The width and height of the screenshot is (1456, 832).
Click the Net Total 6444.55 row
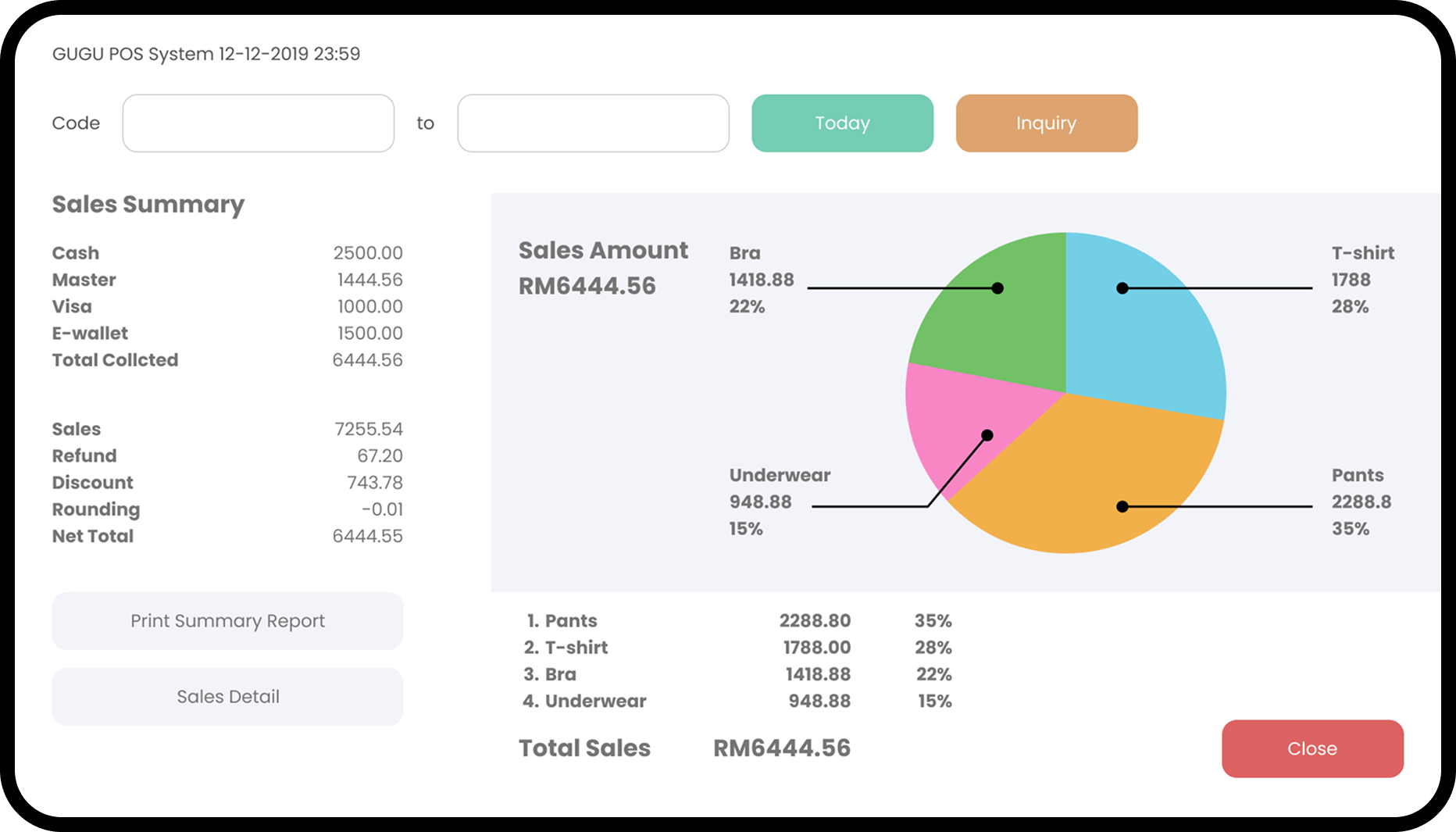point(227,536)
